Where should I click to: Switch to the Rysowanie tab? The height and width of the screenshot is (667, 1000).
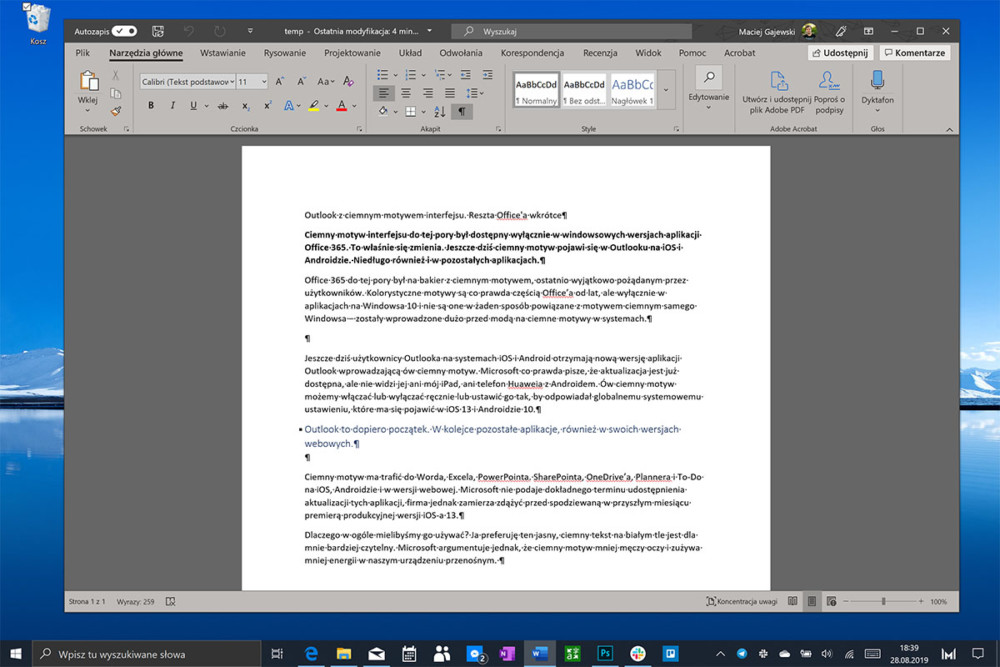[284, 53]
